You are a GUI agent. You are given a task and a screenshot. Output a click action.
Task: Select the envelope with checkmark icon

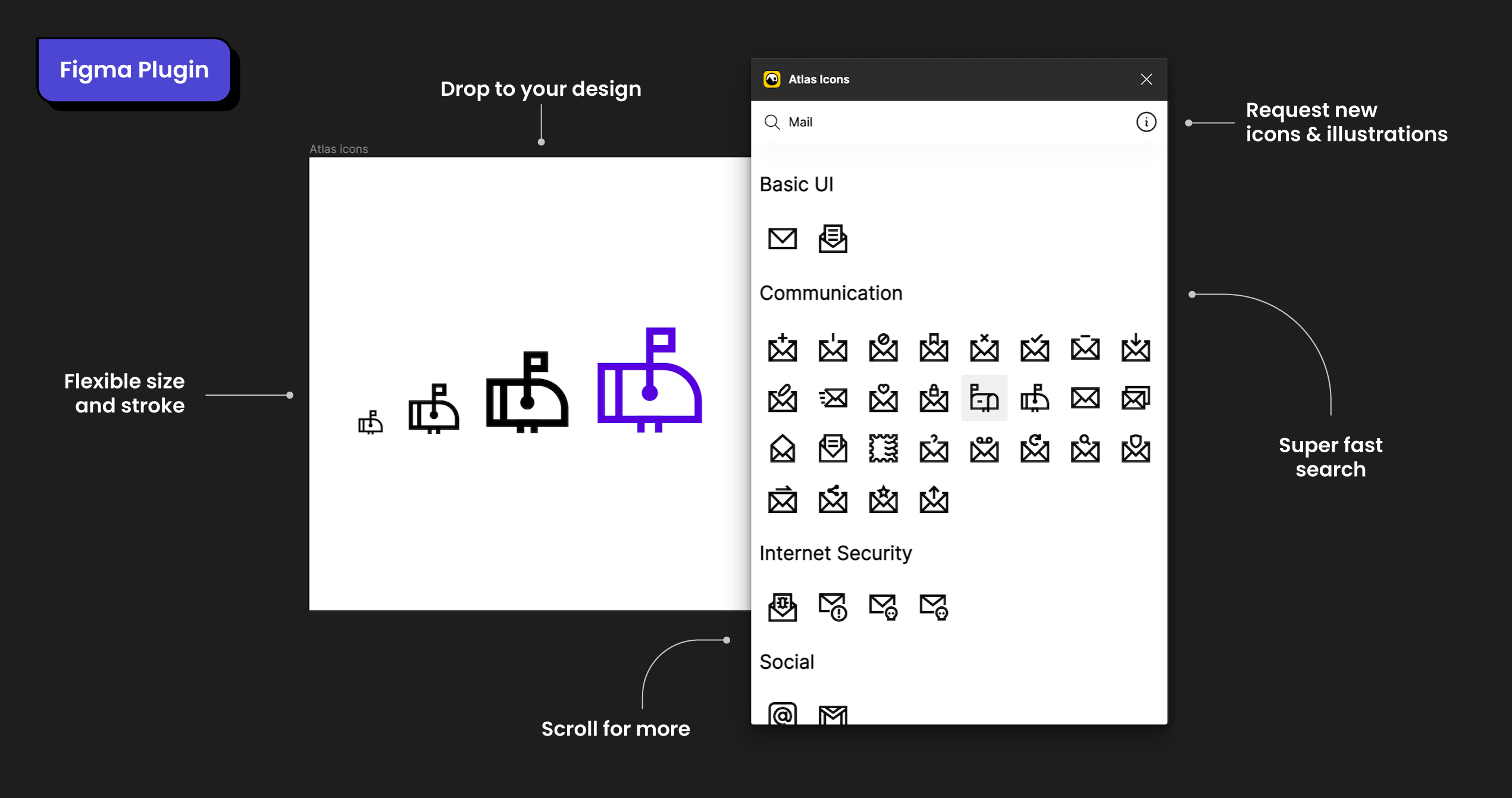pos(1035,348)
